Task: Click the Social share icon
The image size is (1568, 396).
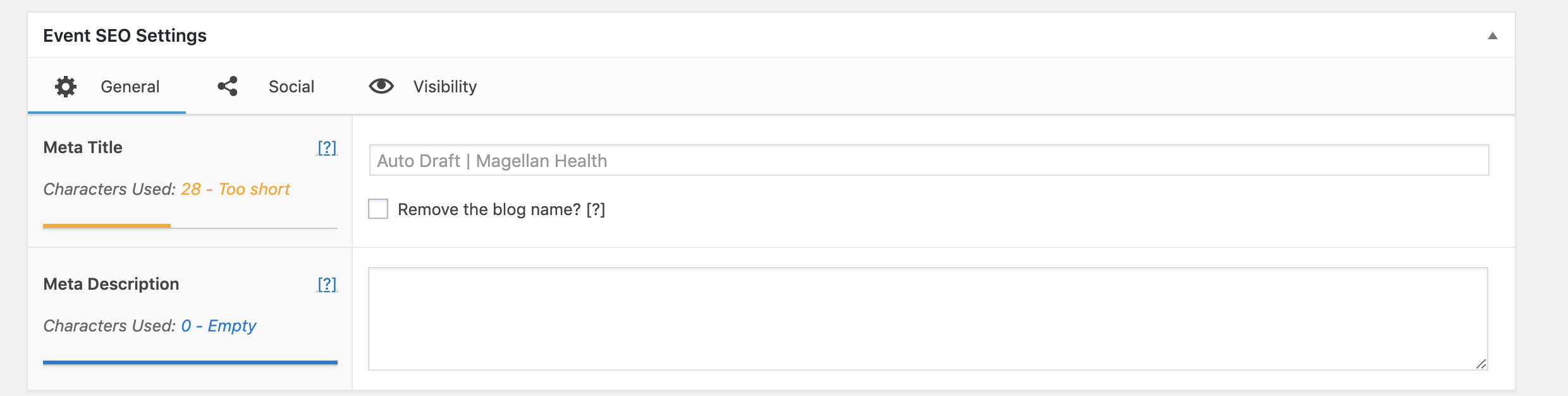Action: pos(228,86)
